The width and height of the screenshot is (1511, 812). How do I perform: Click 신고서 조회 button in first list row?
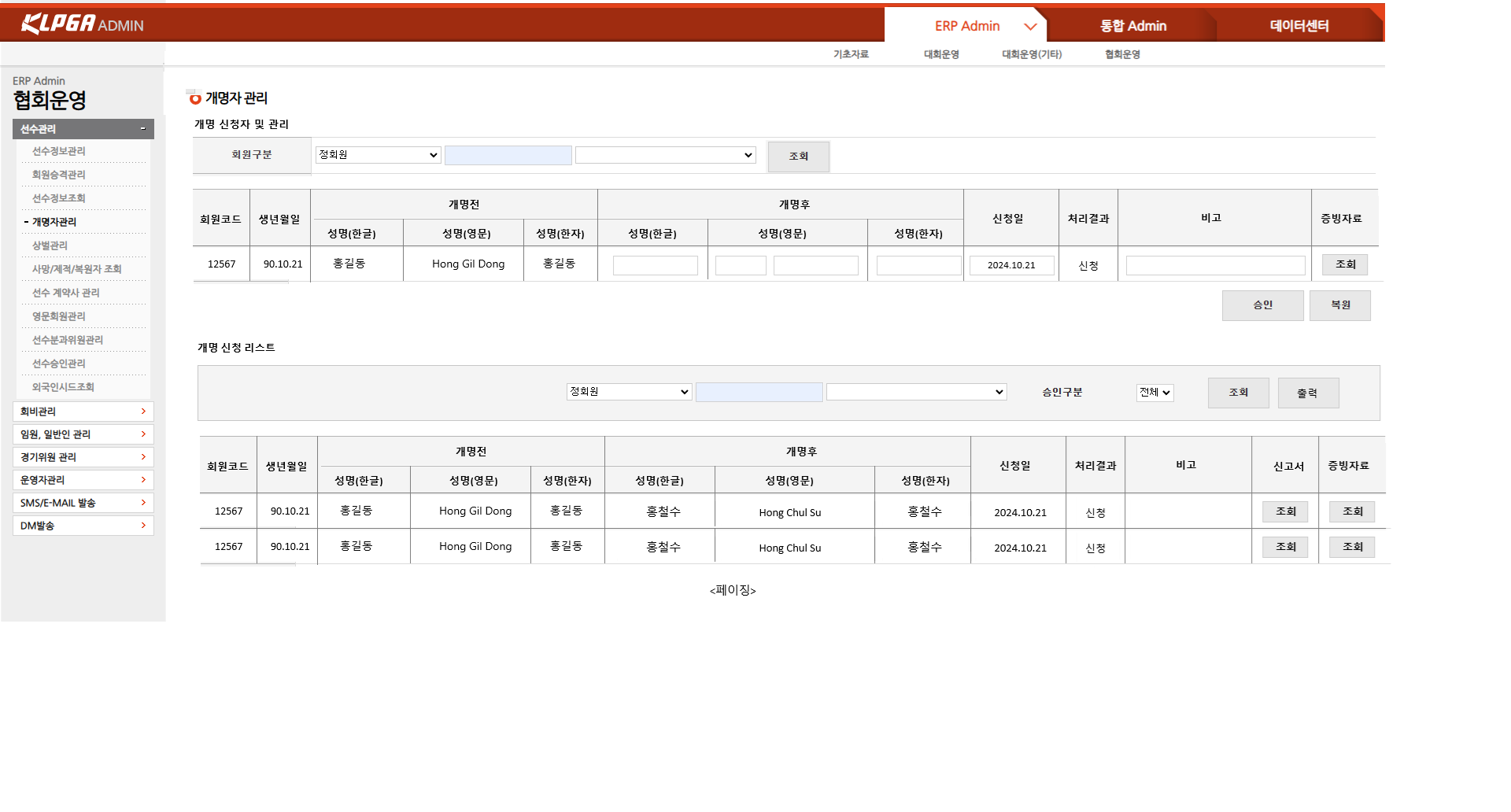pyautogui.click(x=1285, y=511)
